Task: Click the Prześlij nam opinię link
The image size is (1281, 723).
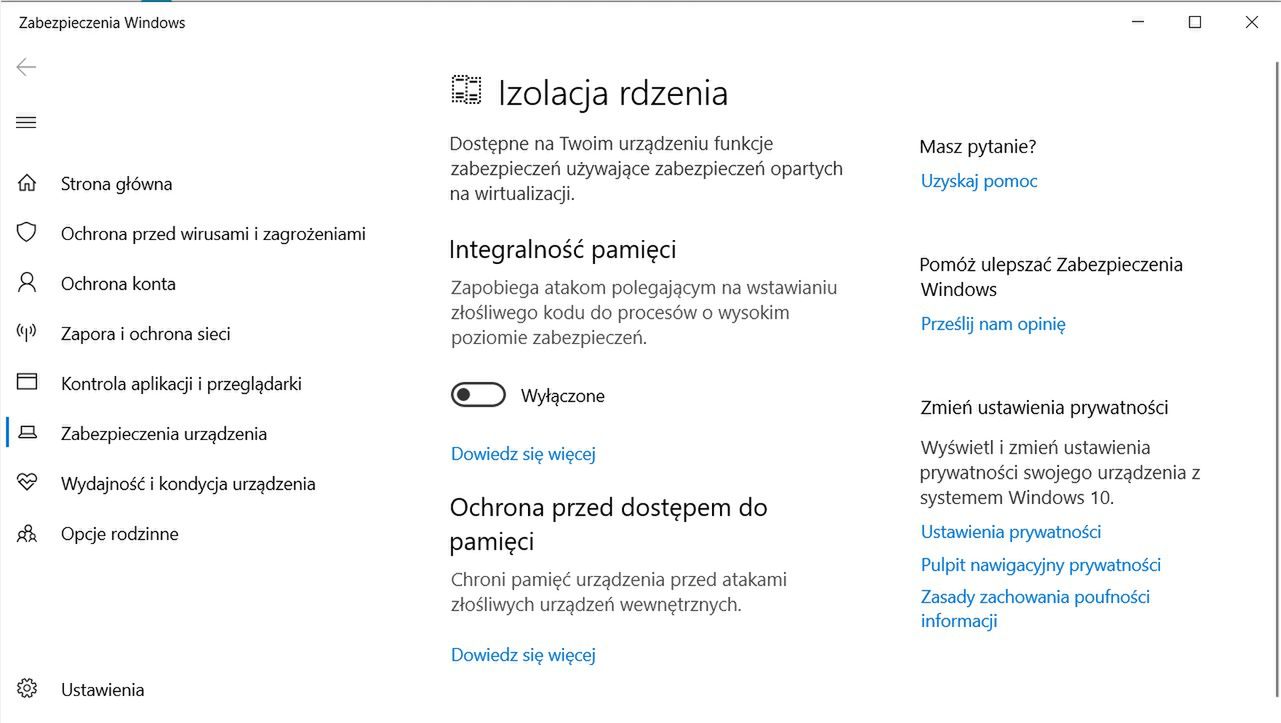Action: pos(993,324)
